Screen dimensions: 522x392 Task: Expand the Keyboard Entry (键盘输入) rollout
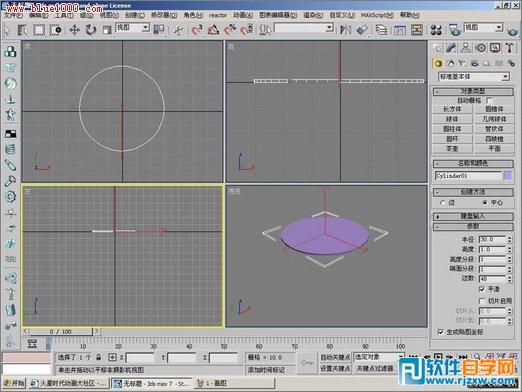tap(473, 216)
